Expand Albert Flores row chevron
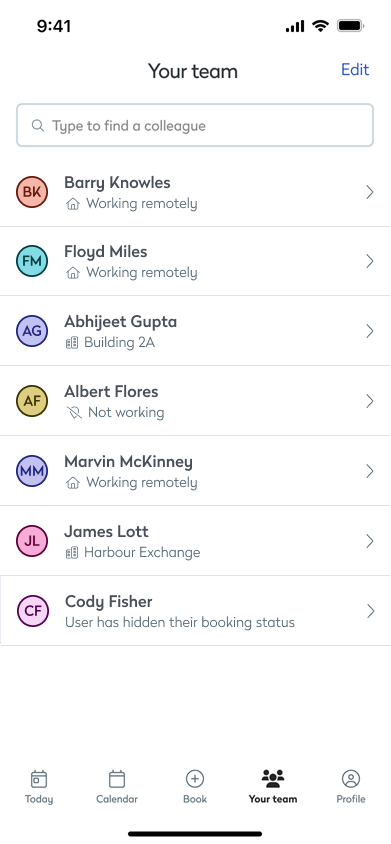 click(x=370, y=401)
